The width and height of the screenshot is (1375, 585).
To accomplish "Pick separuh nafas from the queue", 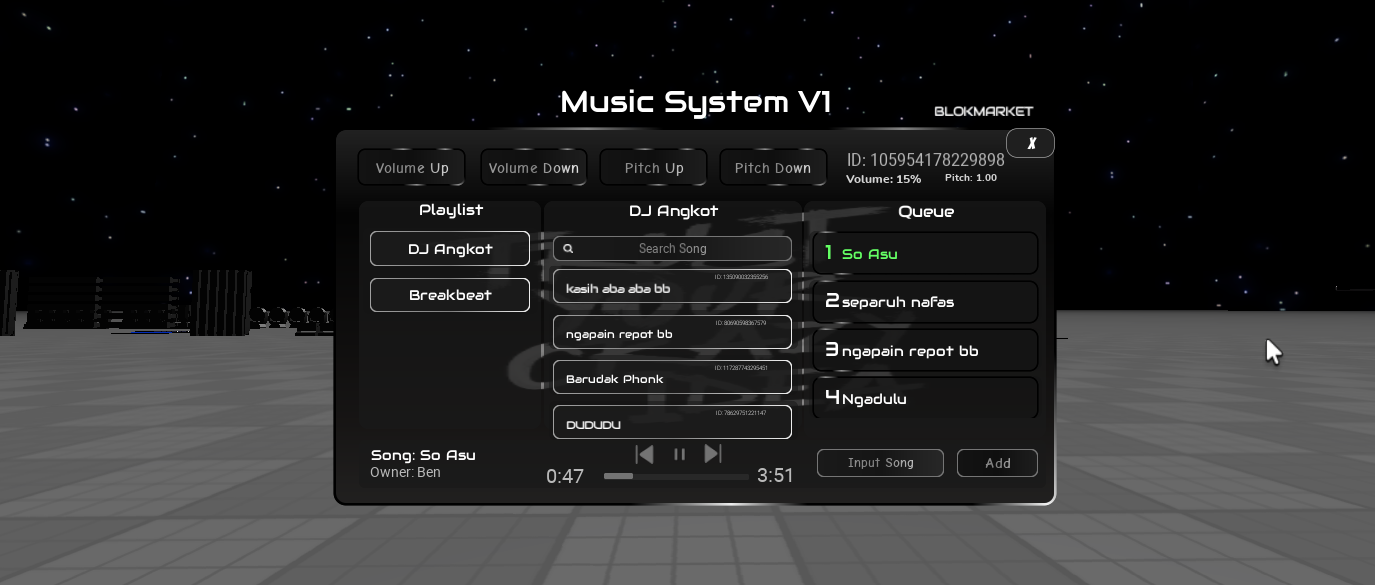I will tap(925, 301).
